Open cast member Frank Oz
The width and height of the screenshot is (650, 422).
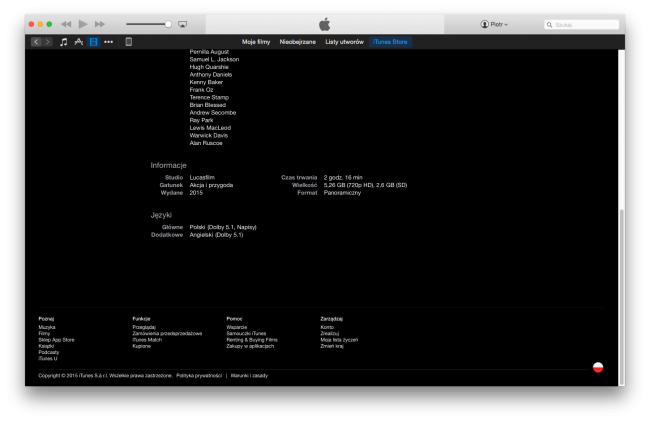(201, 90)
